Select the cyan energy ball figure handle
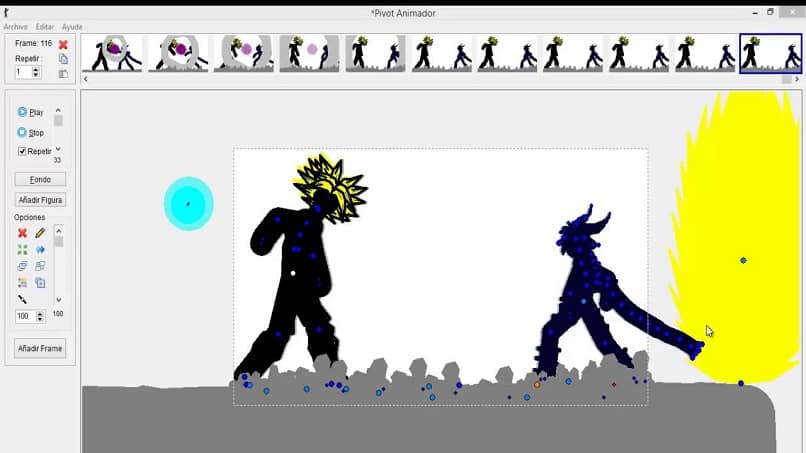This screenshot has width=806, height=453. click(x=188, y=204)
